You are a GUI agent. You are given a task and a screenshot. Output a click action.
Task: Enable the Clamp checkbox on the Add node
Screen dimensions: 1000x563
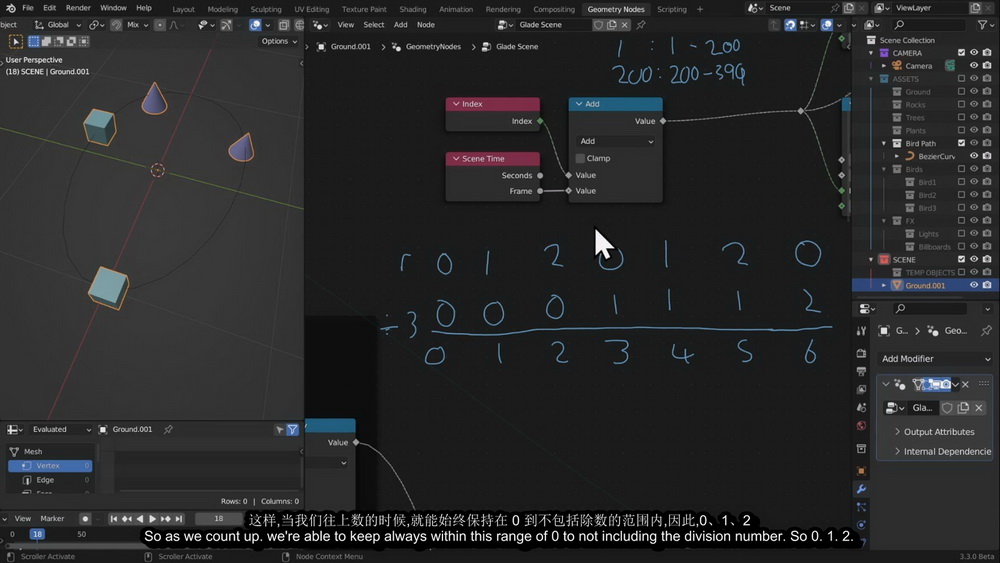(x=580, y=158)
